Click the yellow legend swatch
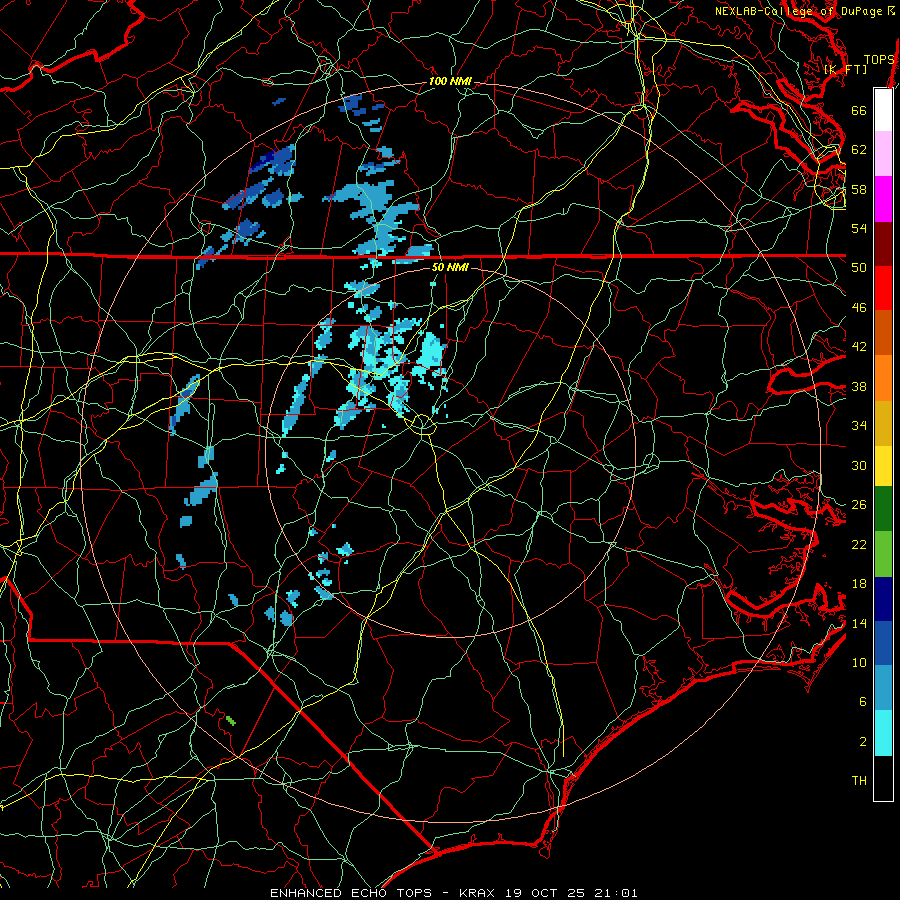900x900 pixels. [x=883, y=466]
